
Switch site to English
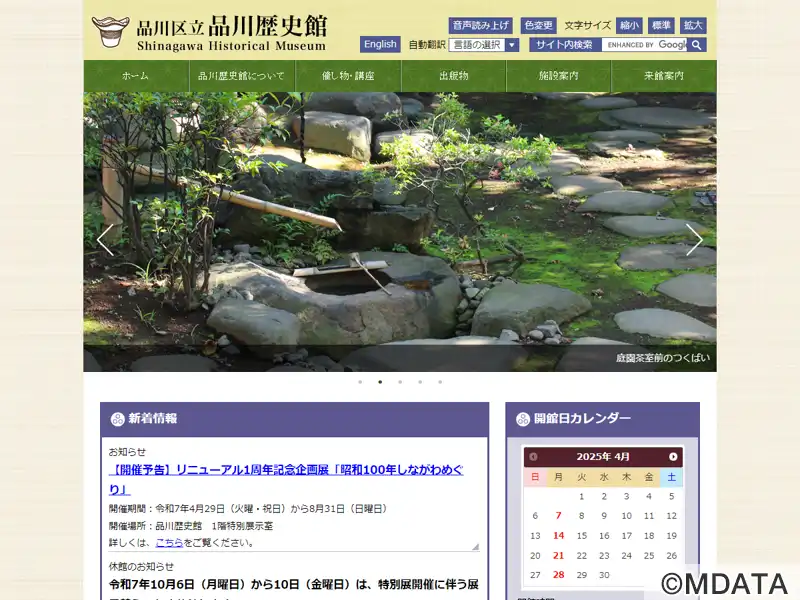[x=380, y=44]
